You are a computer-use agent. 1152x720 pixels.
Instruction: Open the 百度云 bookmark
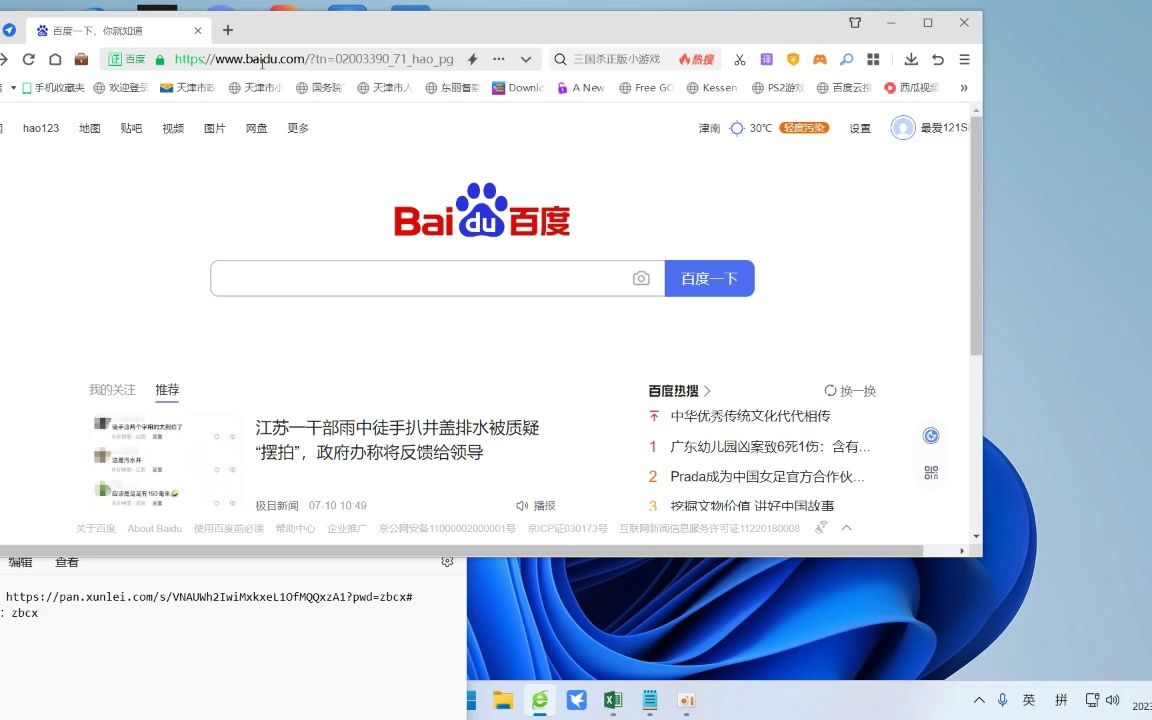(843, 88)
